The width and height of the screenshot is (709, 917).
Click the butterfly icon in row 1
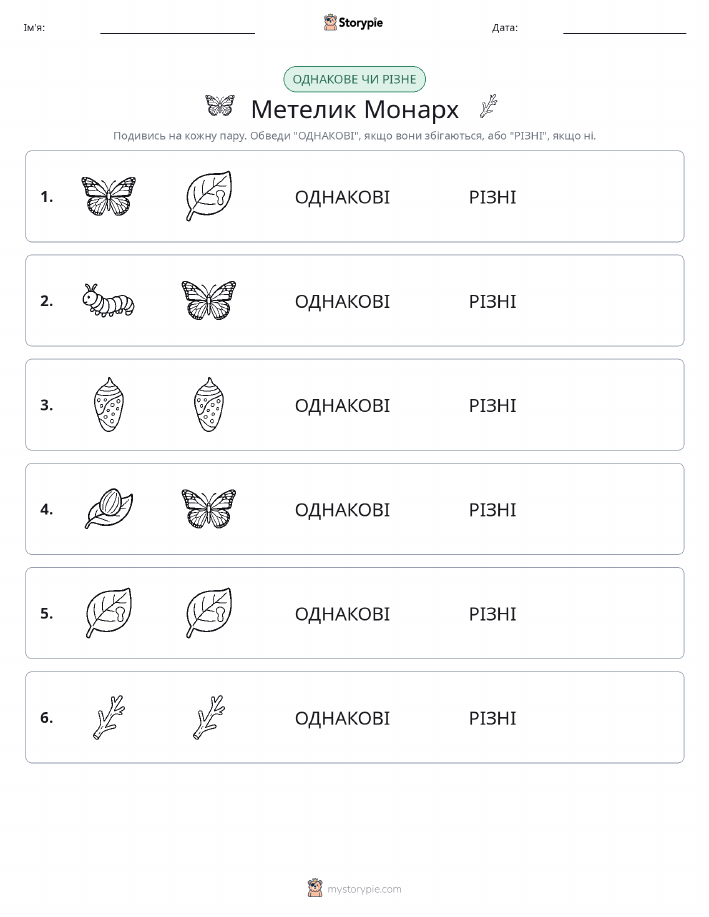108,196
